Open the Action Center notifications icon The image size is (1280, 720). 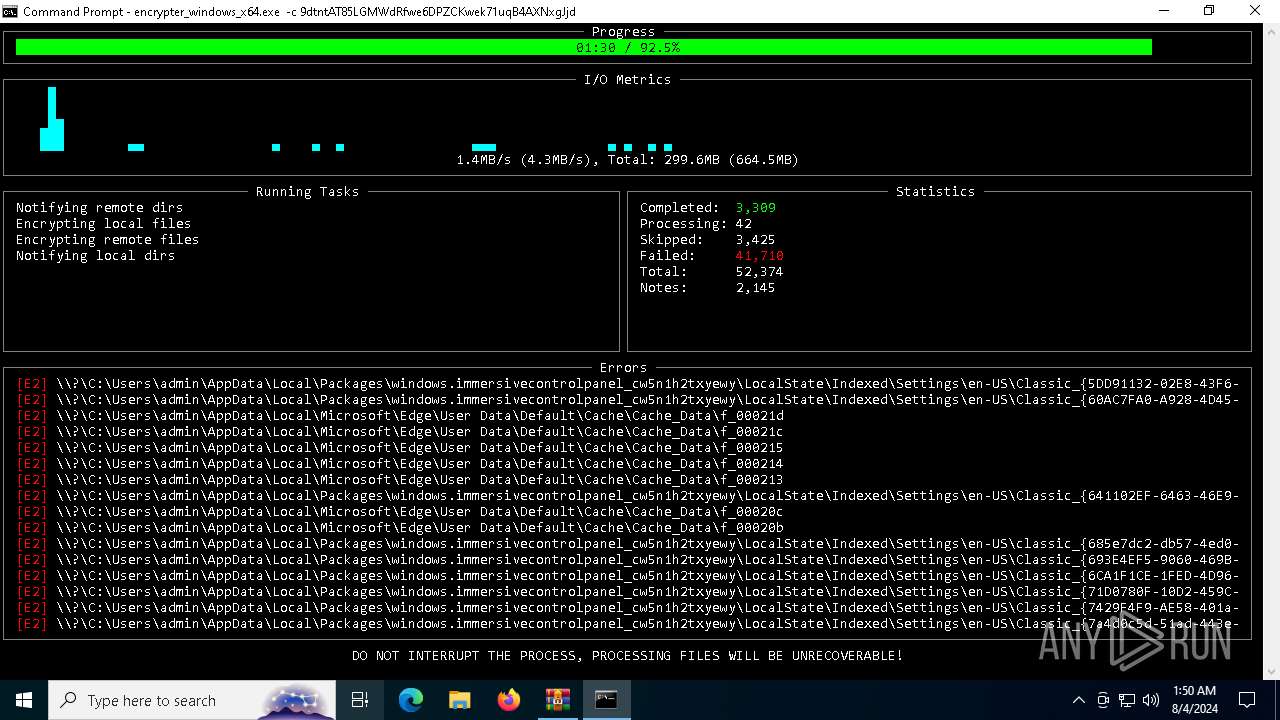click(1247, 700)
